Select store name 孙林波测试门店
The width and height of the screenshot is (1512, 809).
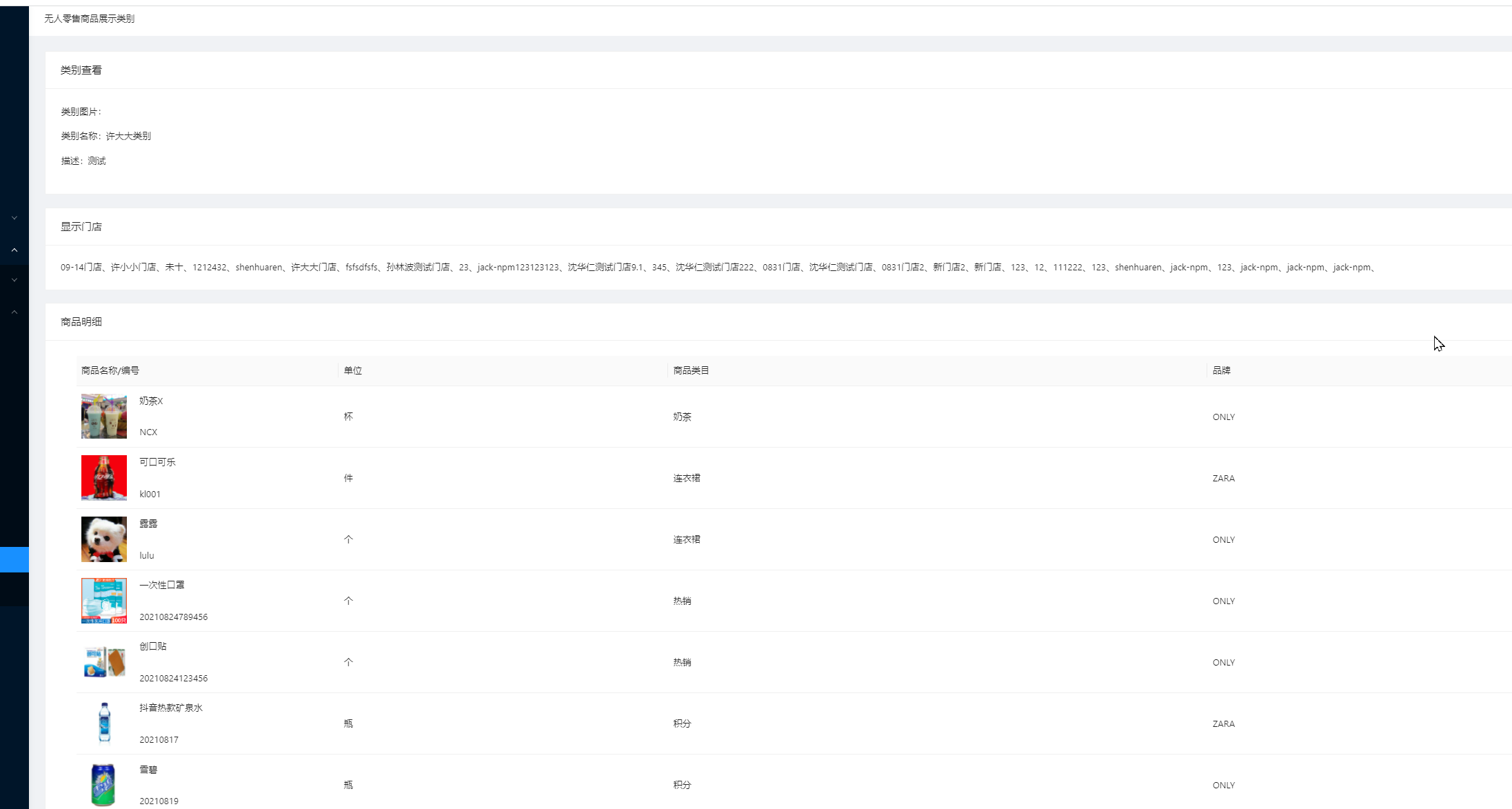click(x=419, y=267)
